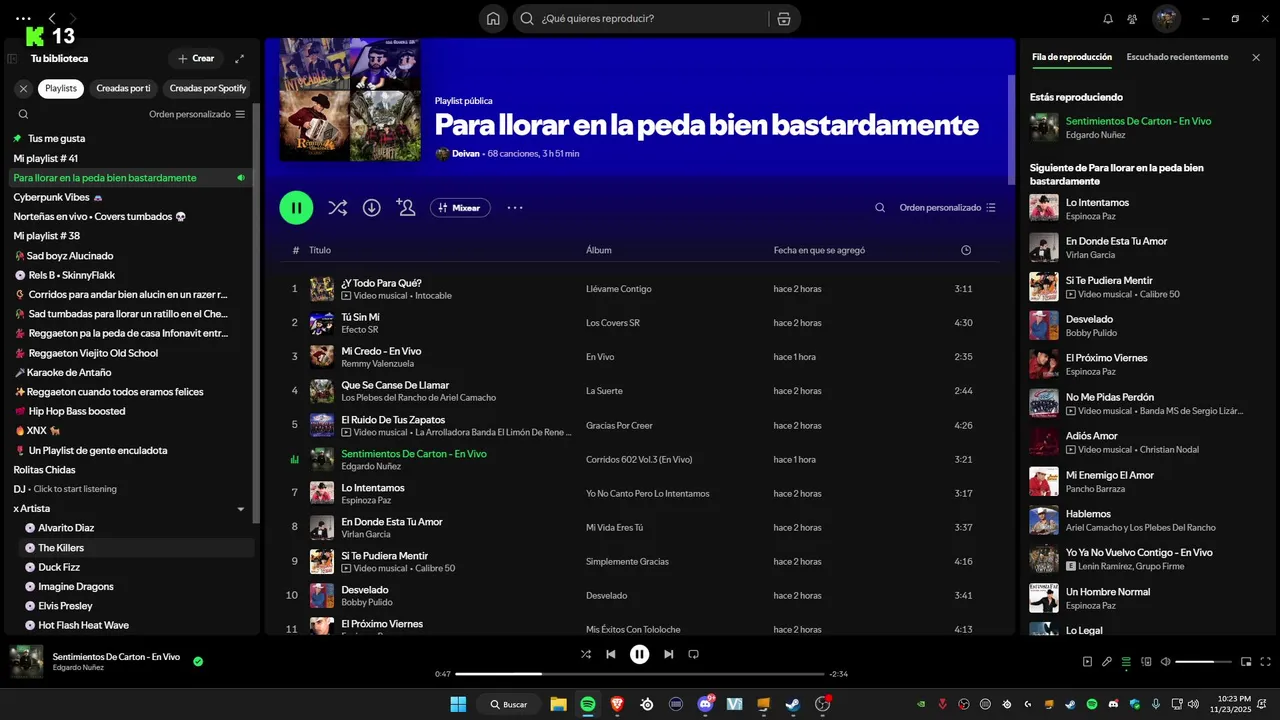This screenshot has height=720, width=1280.
Task: Clear the Playlists filter with X
Action: [23, 88]
